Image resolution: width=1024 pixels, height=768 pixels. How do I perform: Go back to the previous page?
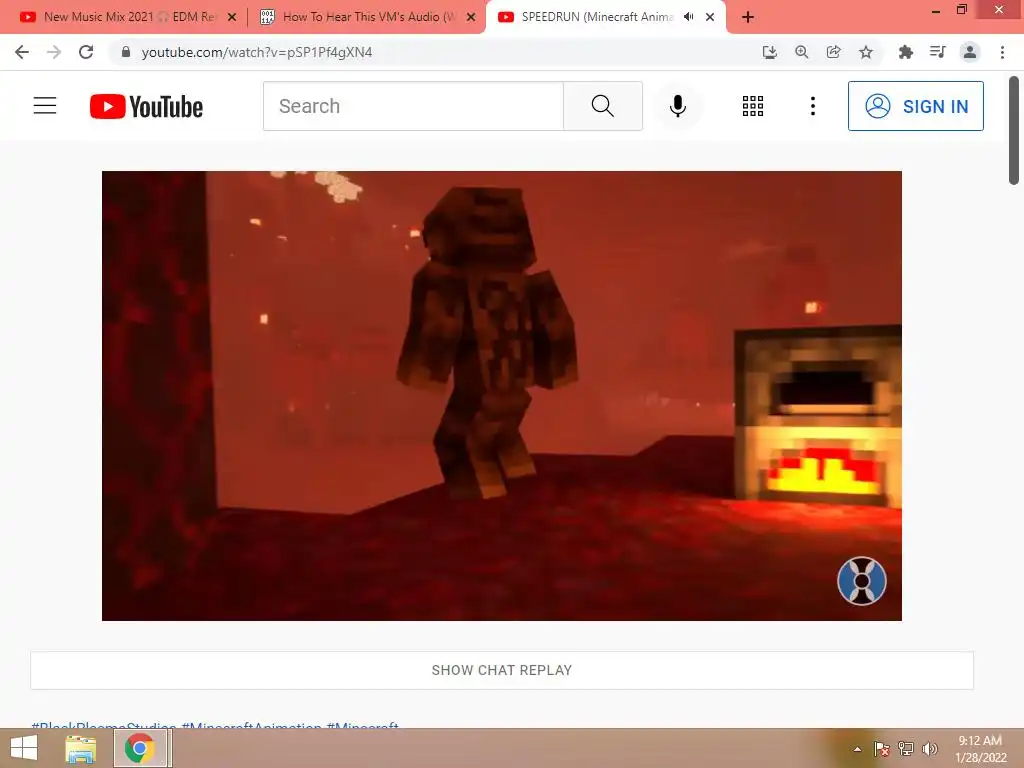[22, 52]
